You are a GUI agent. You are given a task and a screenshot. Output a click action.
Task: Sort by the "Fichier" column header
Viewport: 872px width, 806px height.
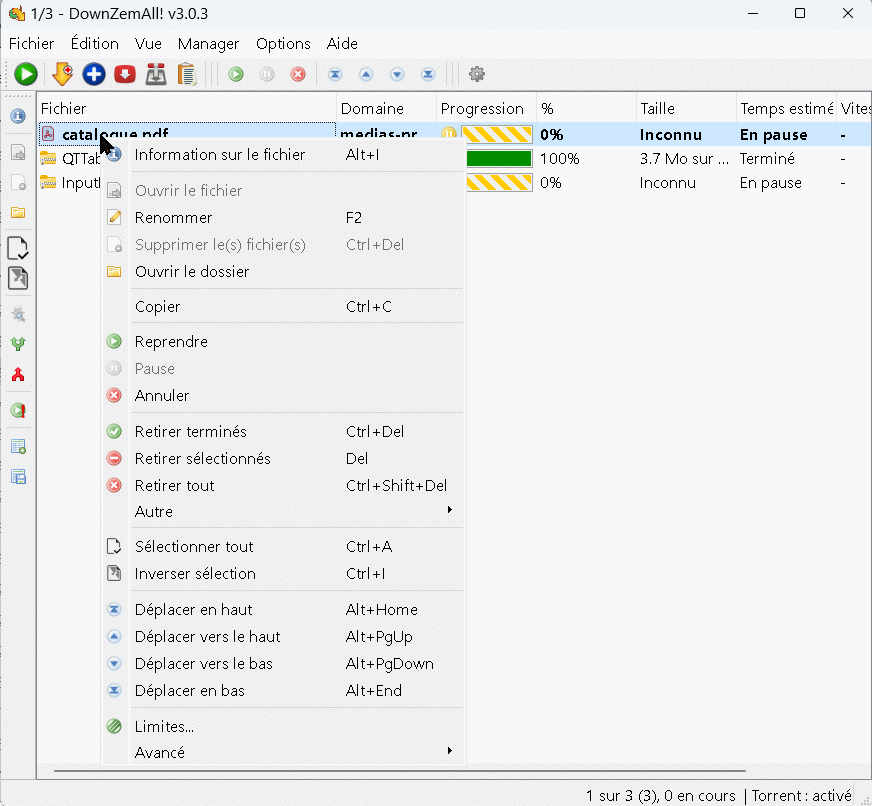click(x=187, y=108)
